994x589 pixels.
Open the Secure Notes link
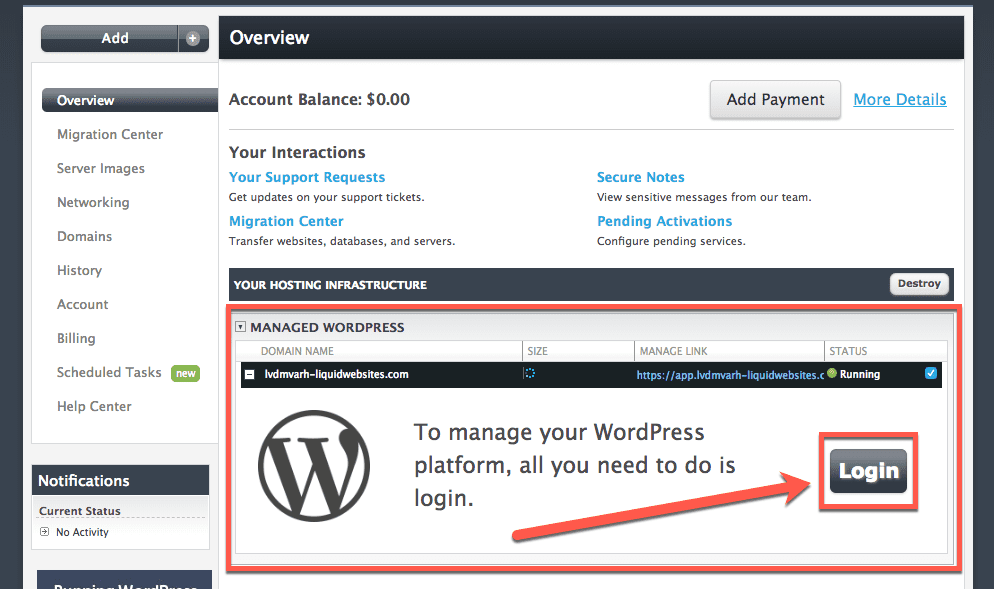[x=640, y=178]
